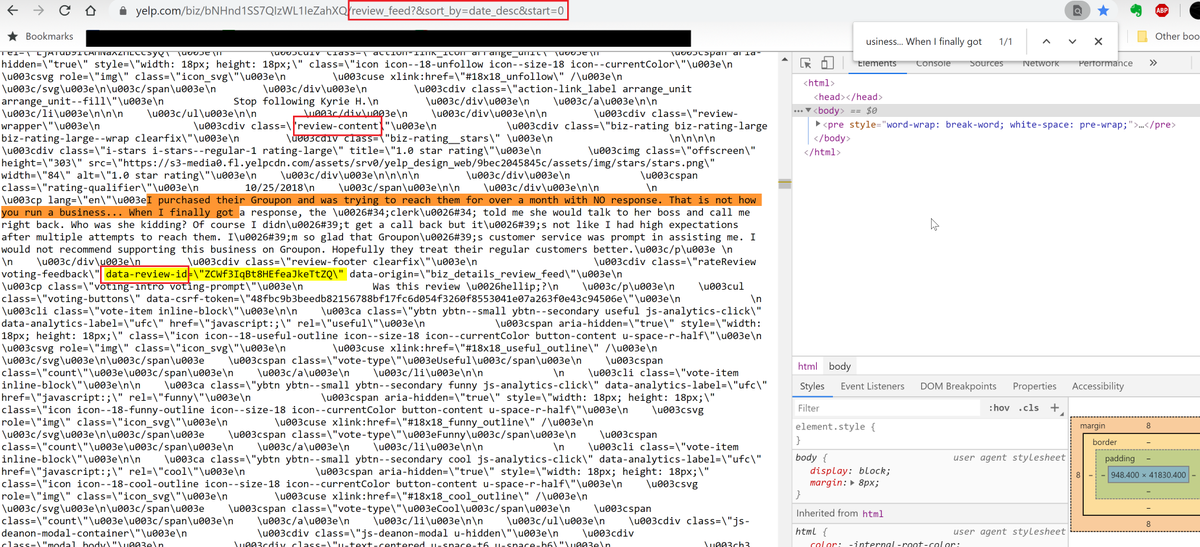Click the margin label in box model
This screenshot has width=1200, height=547.
coord(1093,426)
